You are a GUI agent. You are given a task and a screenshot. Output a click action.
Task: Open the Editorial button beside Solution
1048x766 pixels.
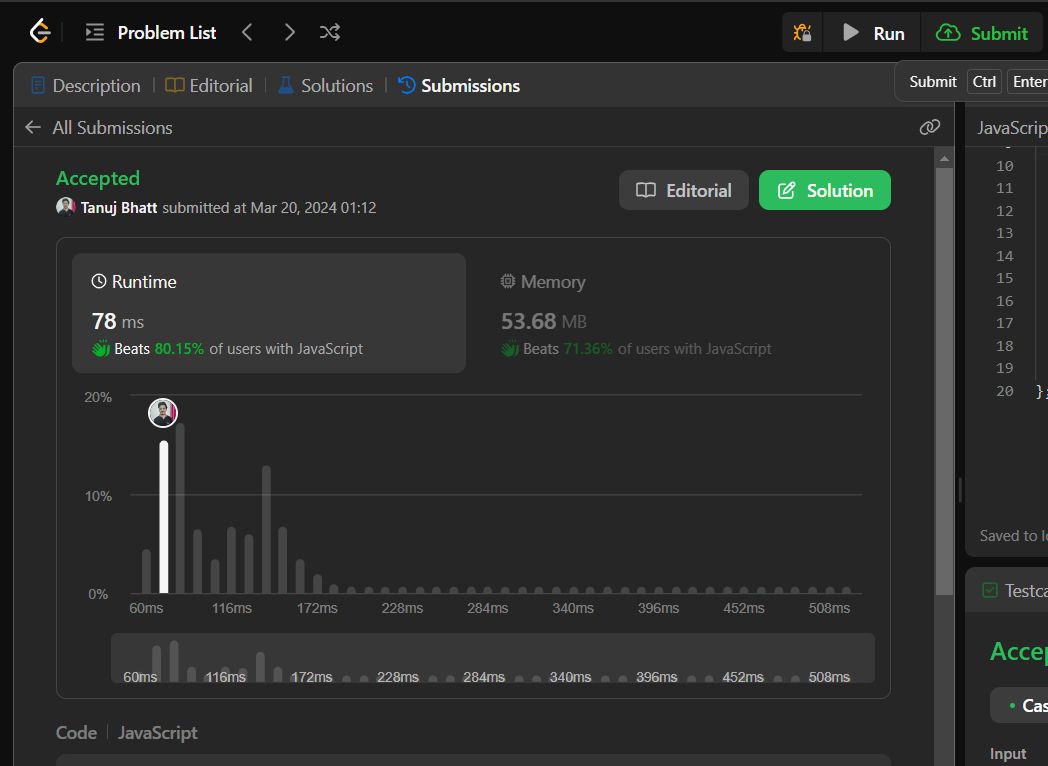(684, 190)
